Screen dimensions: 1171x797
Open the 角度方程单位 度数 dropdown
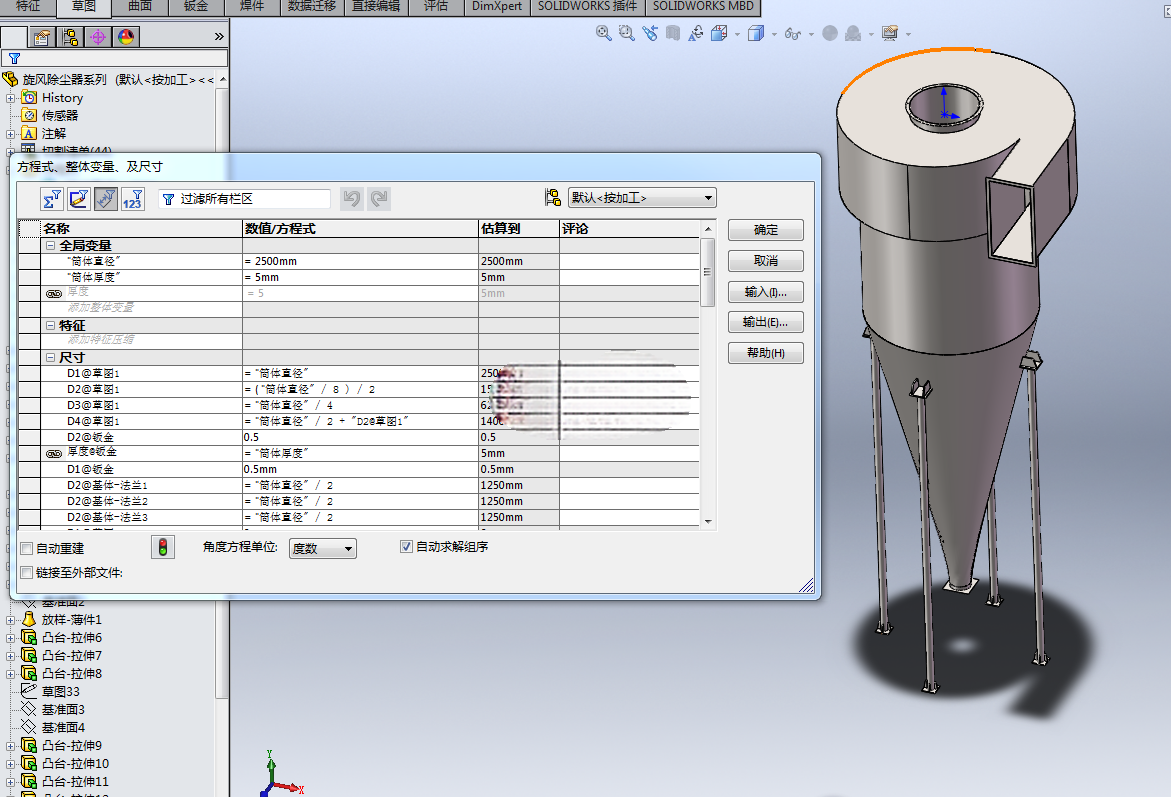(323, 548)
